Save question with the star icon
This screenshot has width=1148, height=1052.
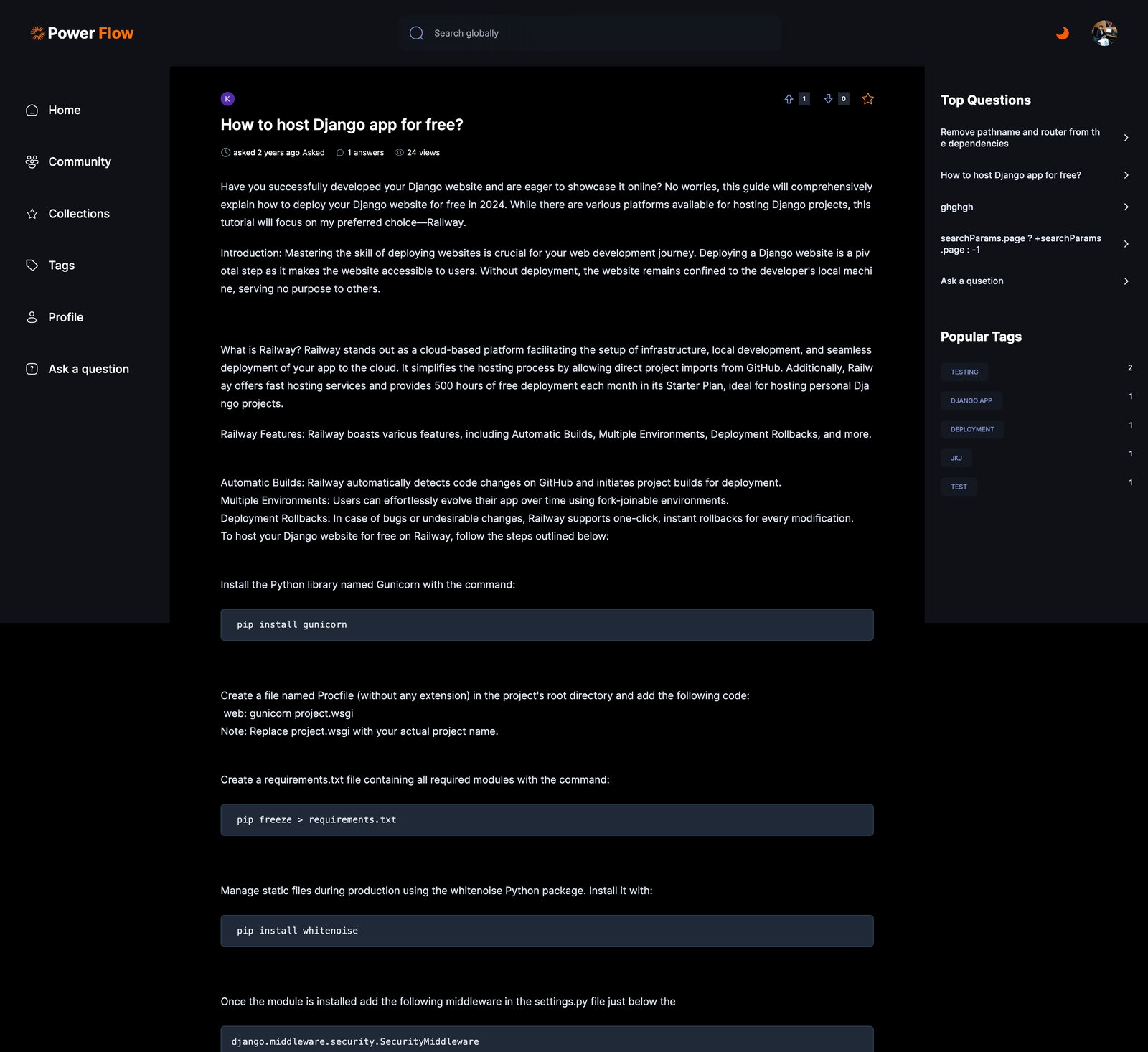[867, 99]
